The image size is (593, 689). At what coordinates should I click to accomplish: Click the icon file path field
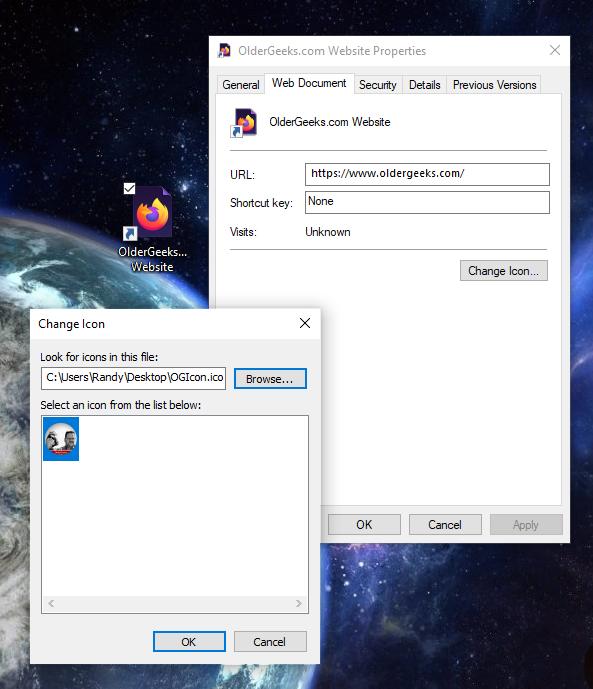pos(134,378)
